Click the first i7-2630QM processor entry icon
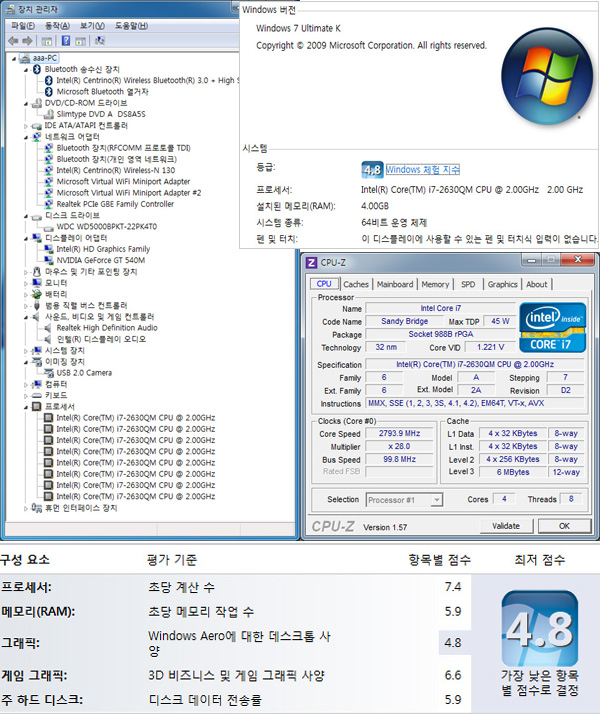 48,418
